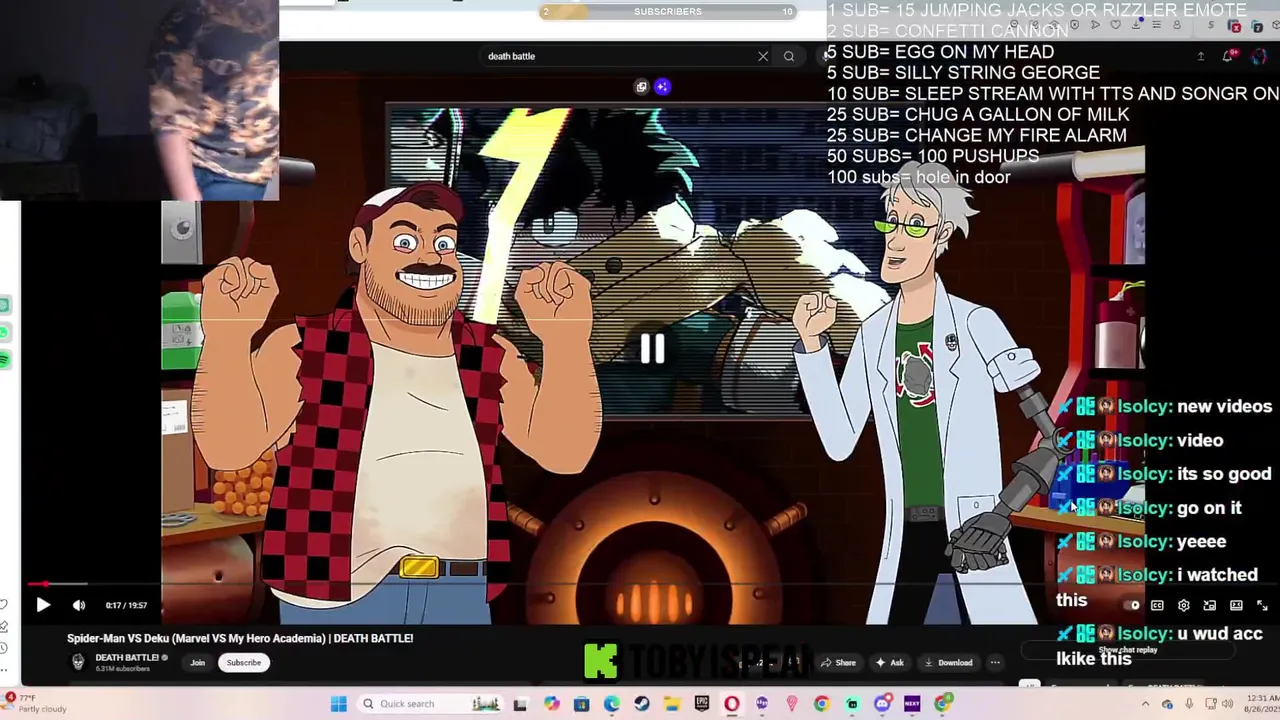Click the Subscribe button
The width and height of the screenshot is (1280, 720).
[243, 662]
